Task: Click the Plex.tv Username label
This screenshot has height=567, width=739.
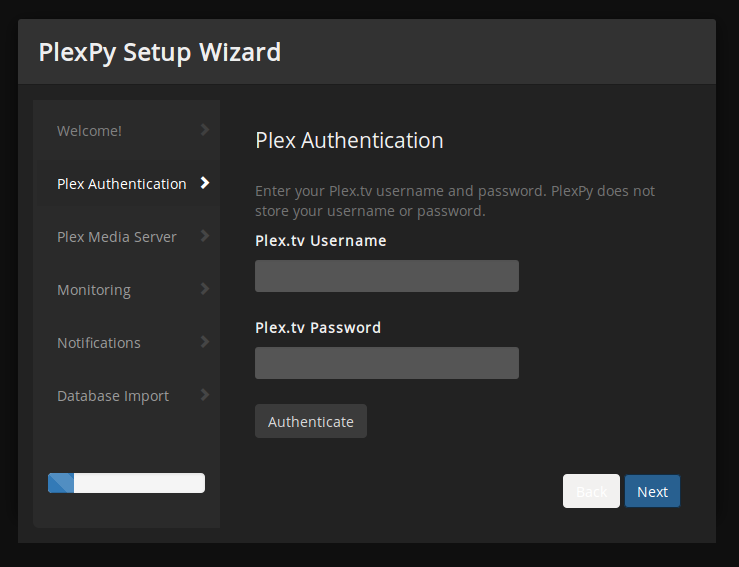Action: (x=320, y=241)
